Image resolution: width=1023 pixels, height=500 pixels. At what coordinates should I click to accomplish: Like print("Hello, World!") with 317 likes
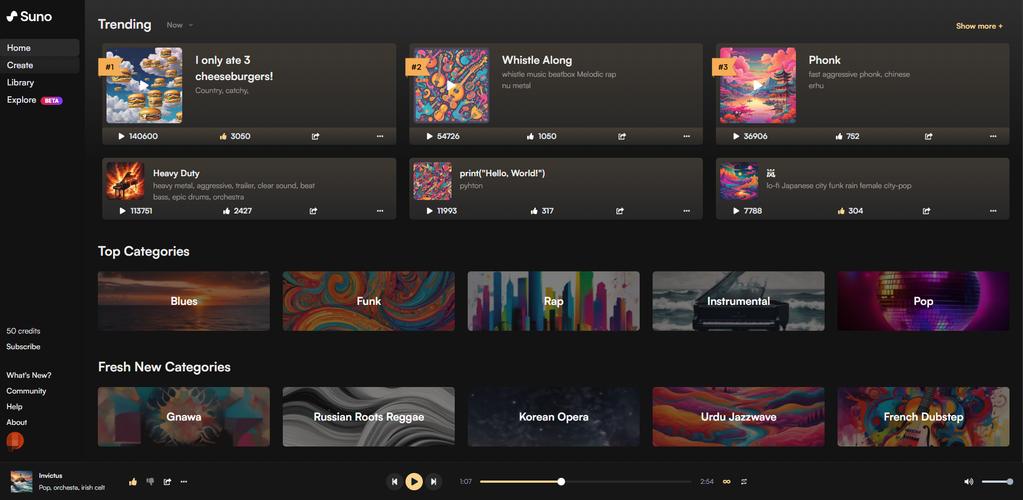pos(534,211)
